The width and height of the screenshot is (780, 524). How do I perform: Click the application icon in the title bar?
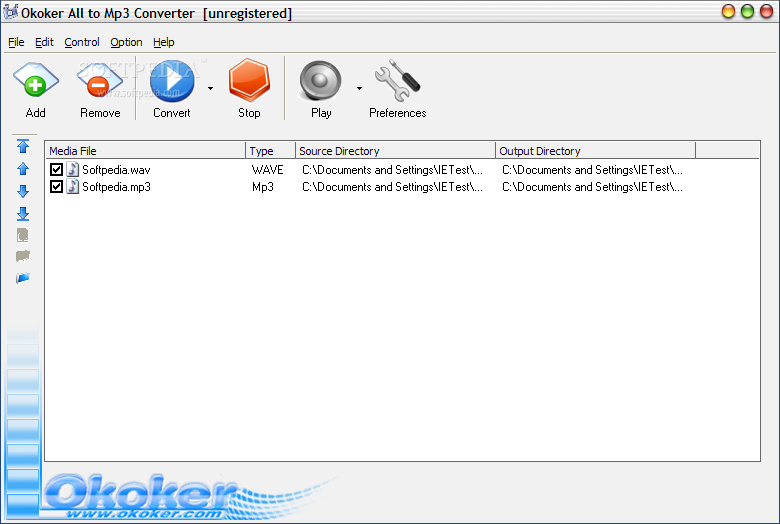coord(10,12)
